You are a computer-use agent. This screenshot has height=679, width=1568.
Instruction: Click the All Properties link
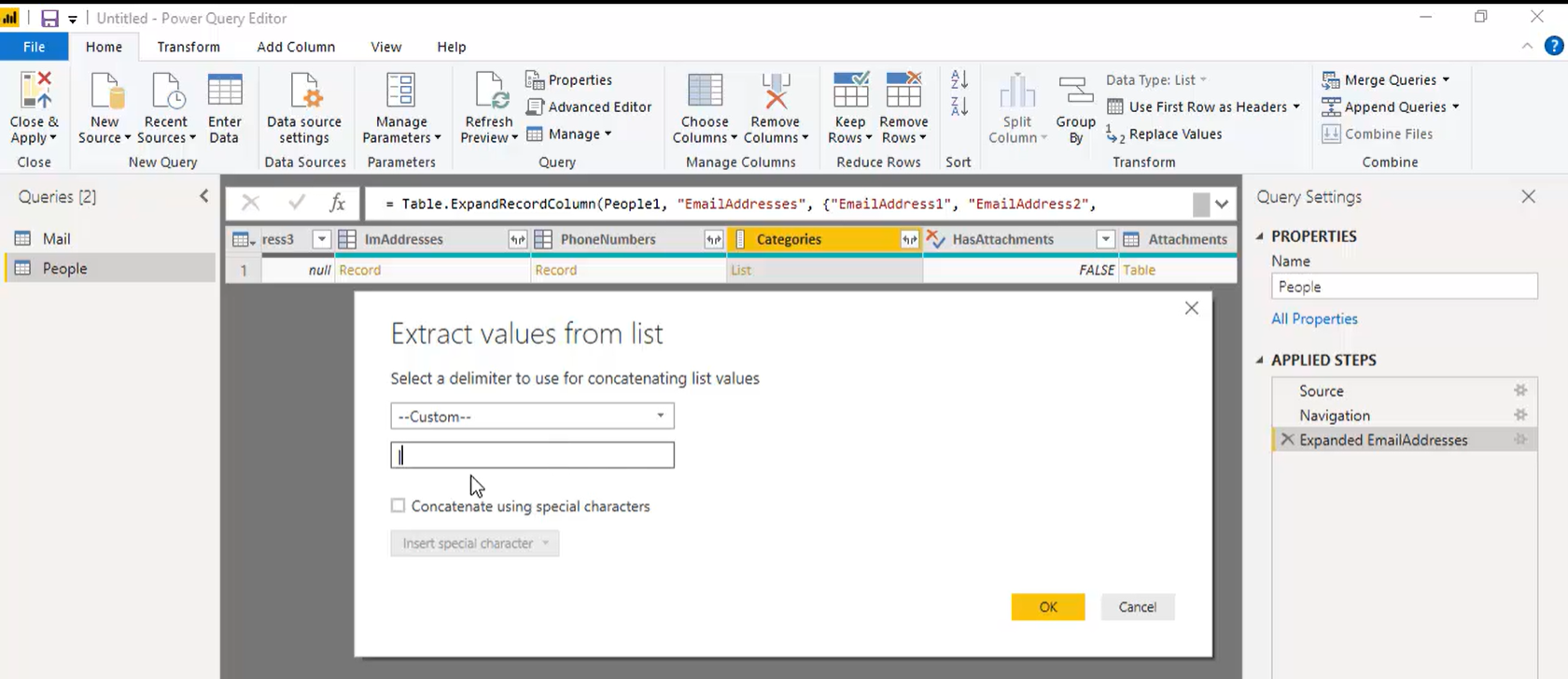coord(1314,319)
